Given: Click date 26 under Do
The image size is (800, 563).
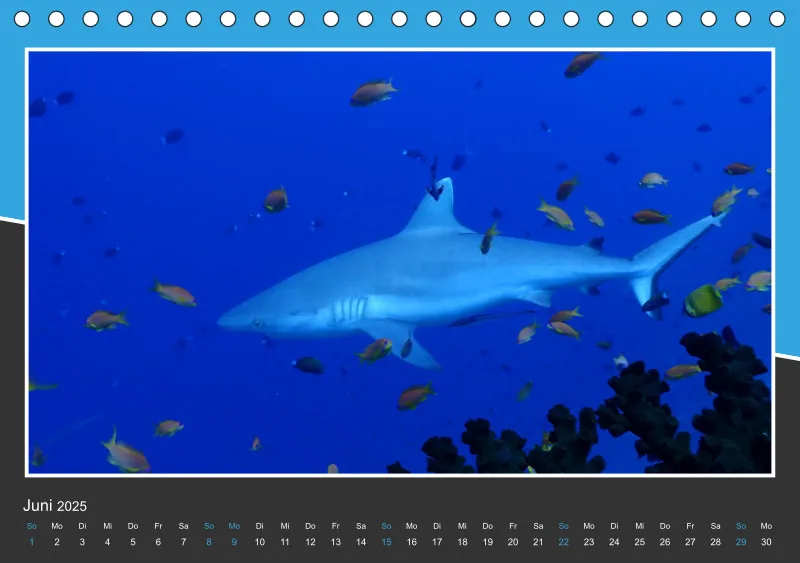Looking at the screenshot, I should pyautogui.click(x=665, y=542).
